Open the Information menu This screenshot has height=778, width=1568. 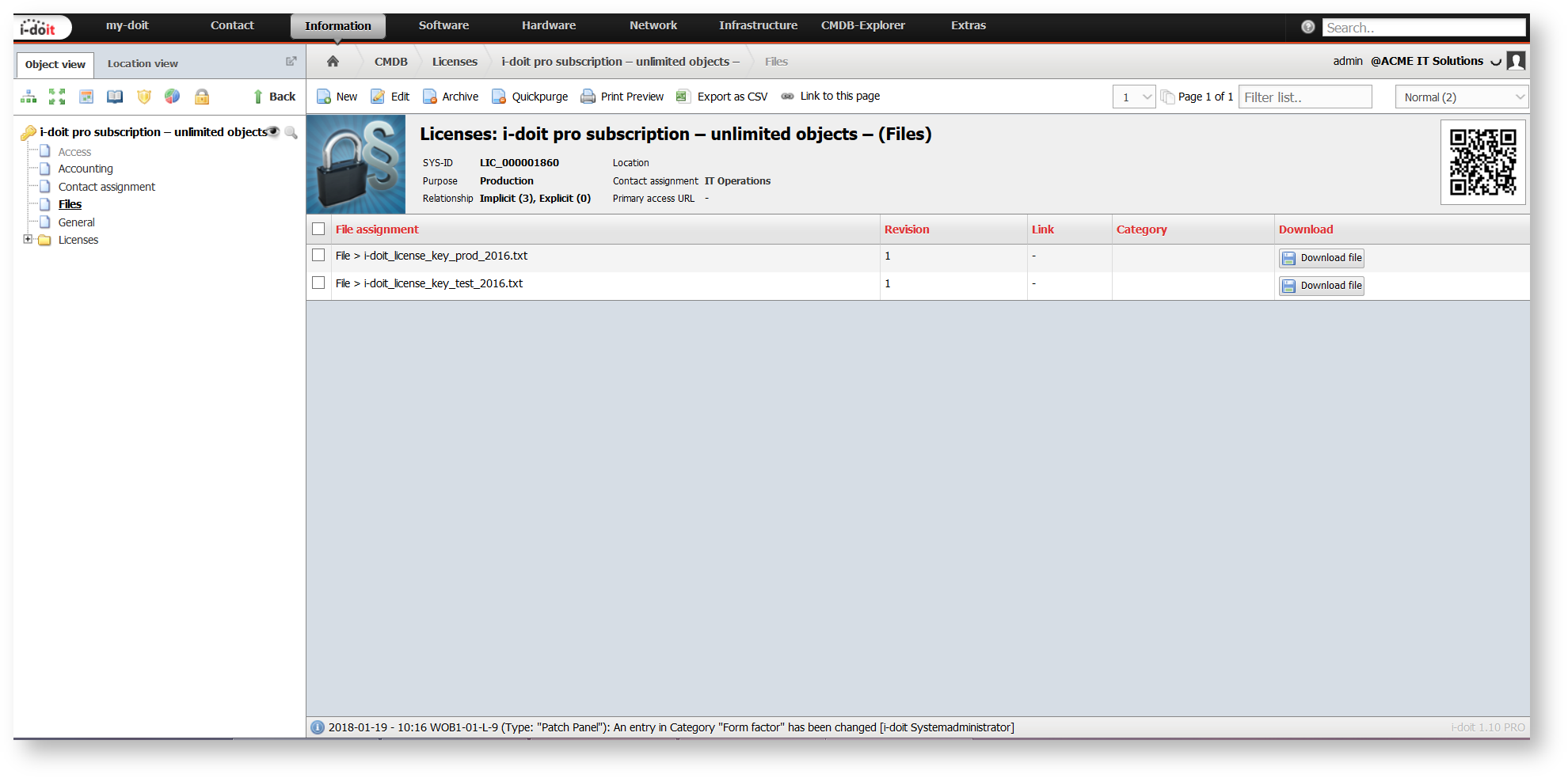click(x=338, y=26)
